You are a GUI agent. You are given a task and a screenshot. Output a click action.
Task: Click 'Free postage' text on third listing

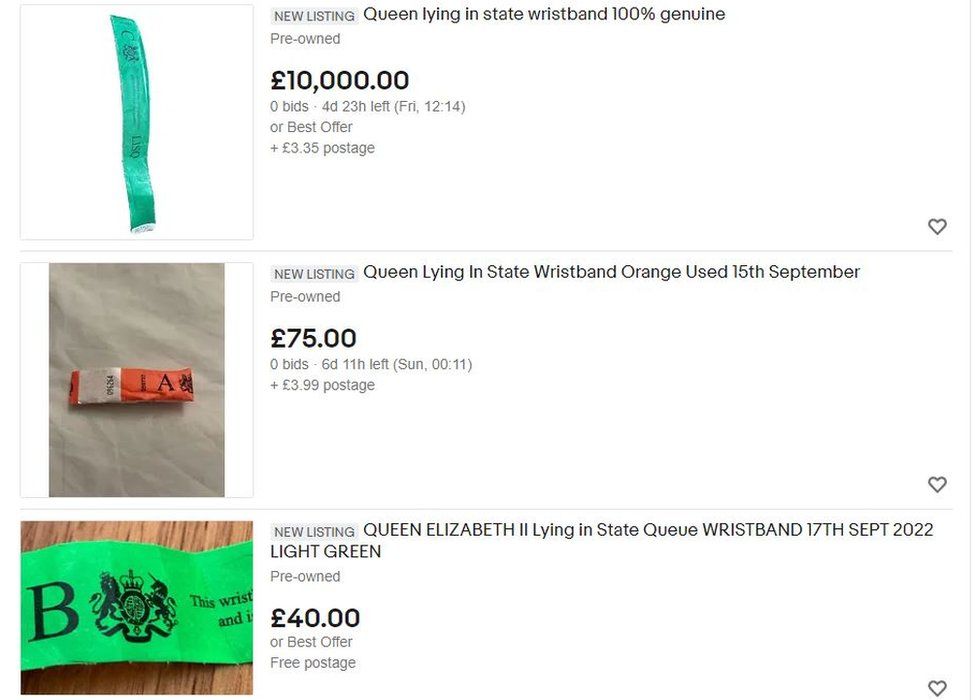[313, 663]
